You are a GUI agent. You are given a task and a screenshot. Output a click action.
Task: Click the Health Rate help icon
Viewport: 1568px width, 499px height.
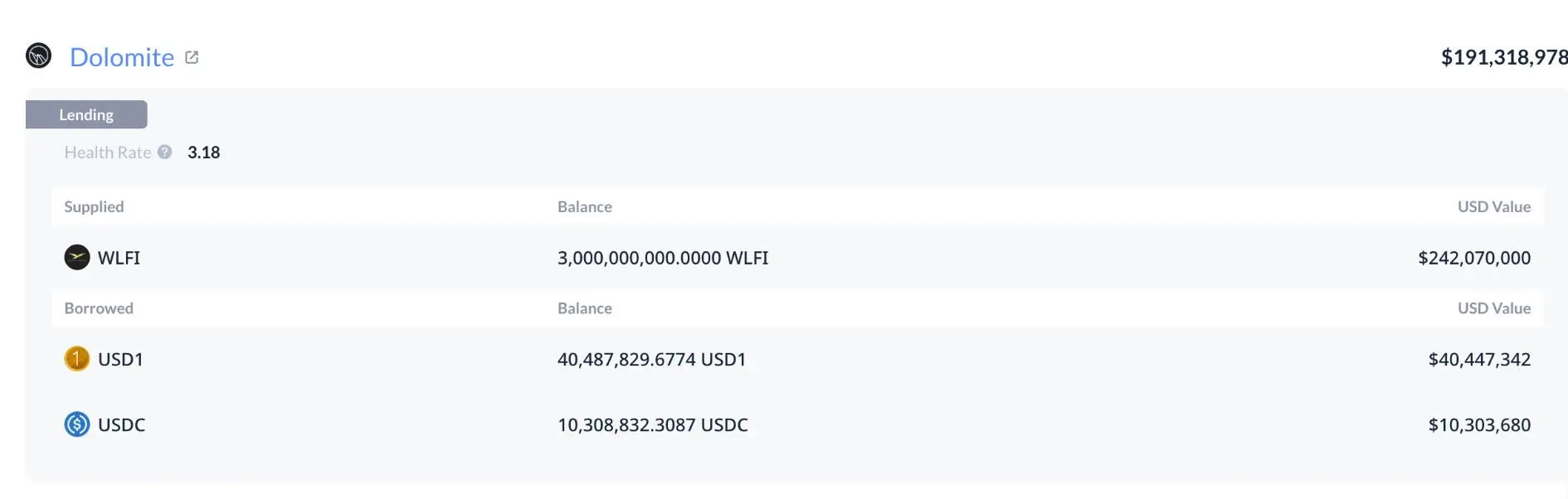click(164, 152)
